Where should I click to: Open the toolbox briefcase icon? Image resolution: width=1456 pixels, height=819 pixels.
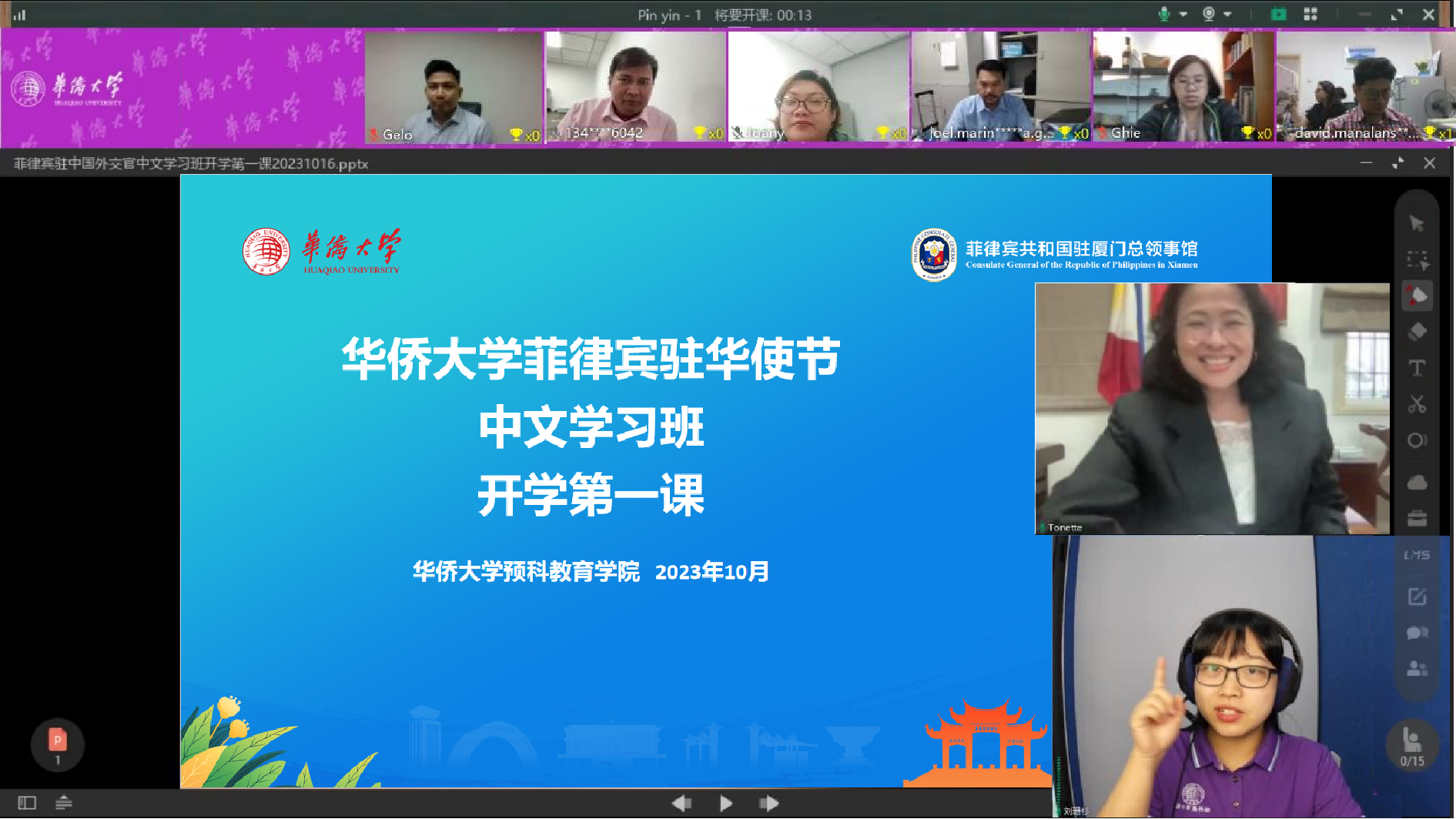point(1417,519)
